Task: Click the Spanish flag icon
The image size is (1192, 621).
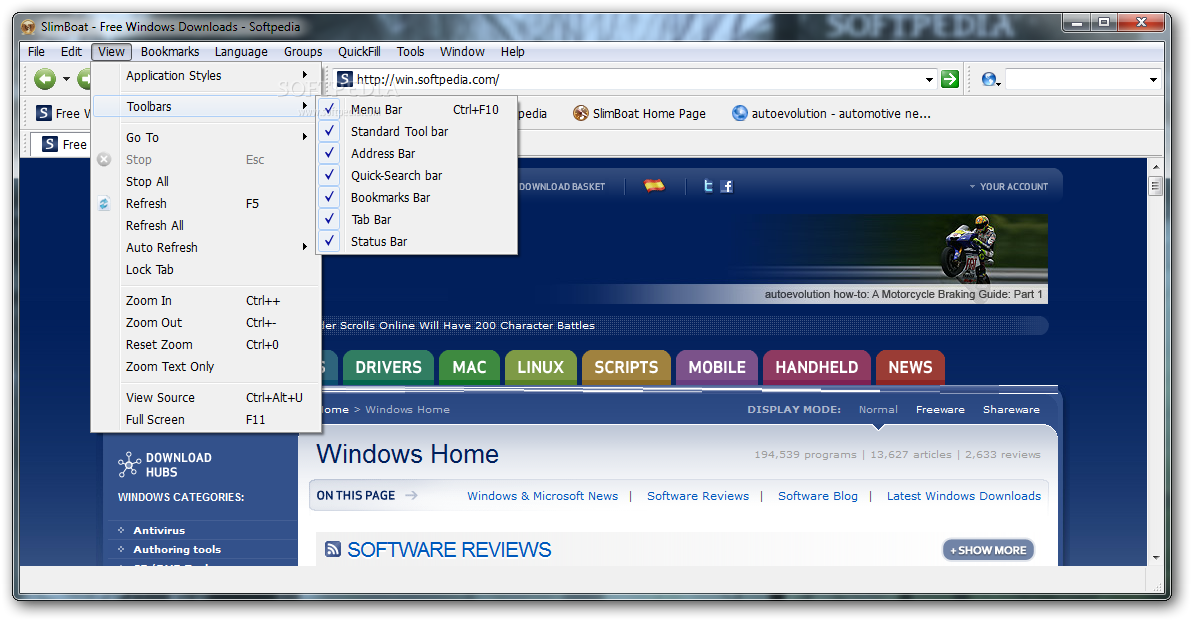Action: click(x=654, y=185)
